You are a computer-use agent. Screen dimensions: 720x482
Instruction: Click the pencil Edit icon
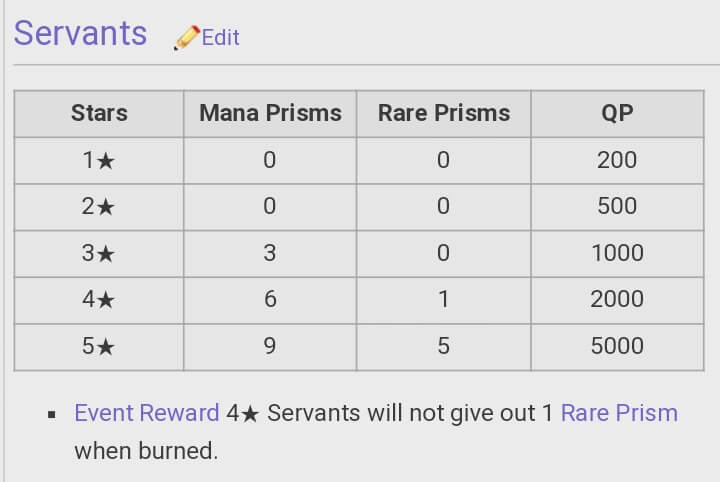(186, 38)
